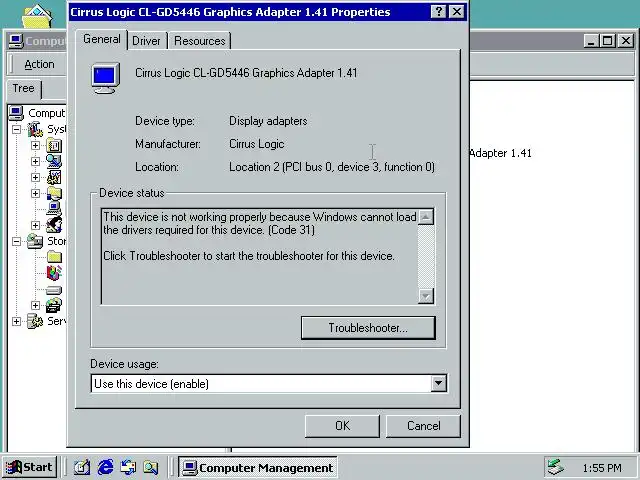Viewport: 640px width, 480px height.
Task: Switch to the General tab
Action: click(102, 39)
